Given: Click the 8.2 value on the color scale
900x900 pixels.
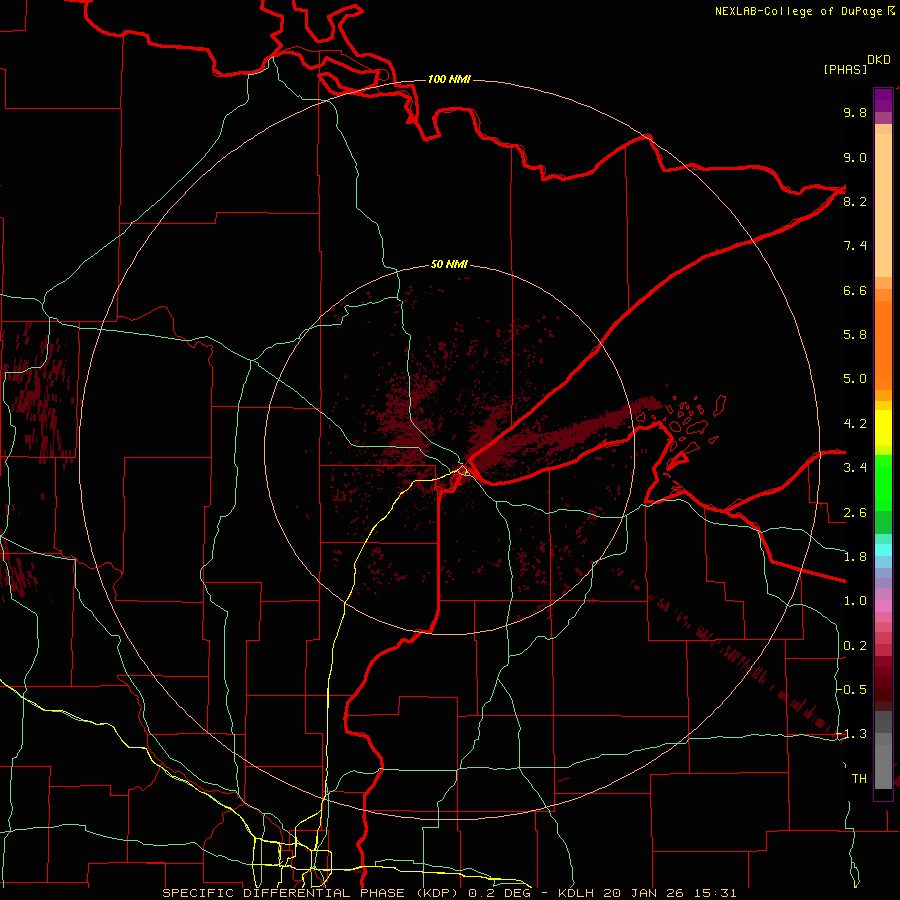Looking at the screenshot, I should coord(855,201).
